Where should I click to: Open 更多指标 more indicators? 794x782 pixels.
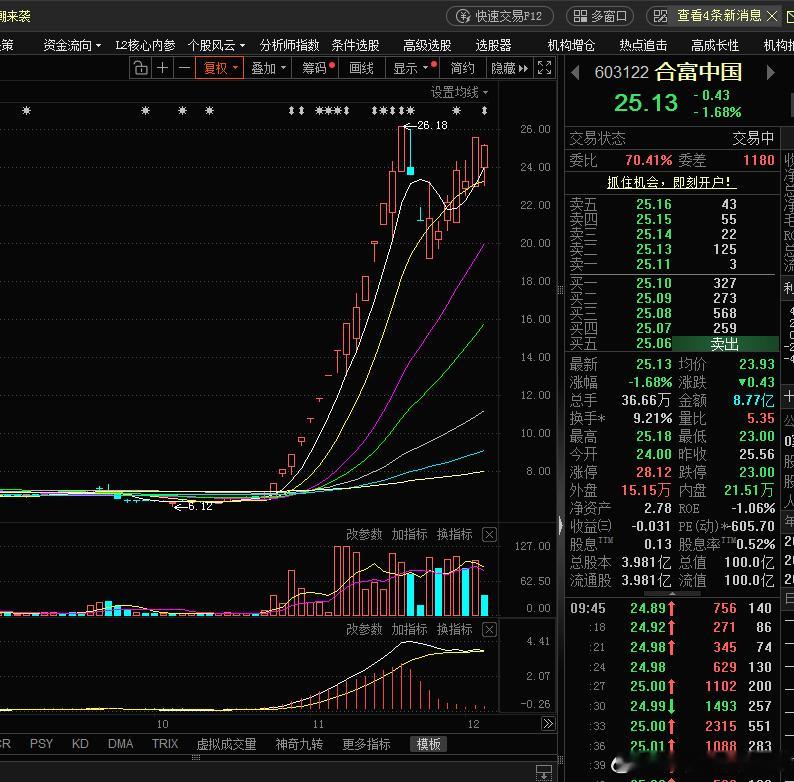point(366,744)
